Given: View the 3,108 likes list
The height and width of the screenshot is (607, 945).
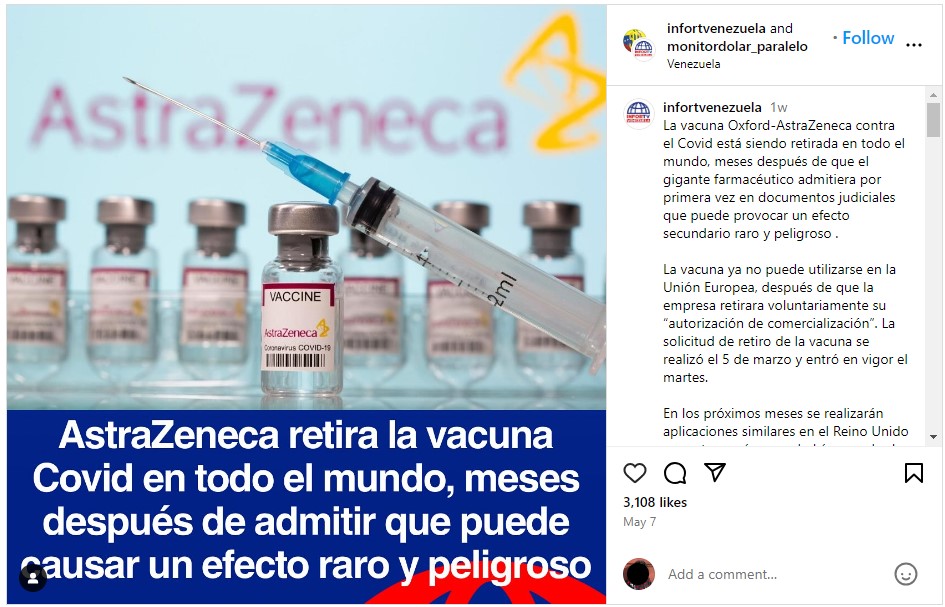Looking at the screenshot, I should [x=655, y=502].
